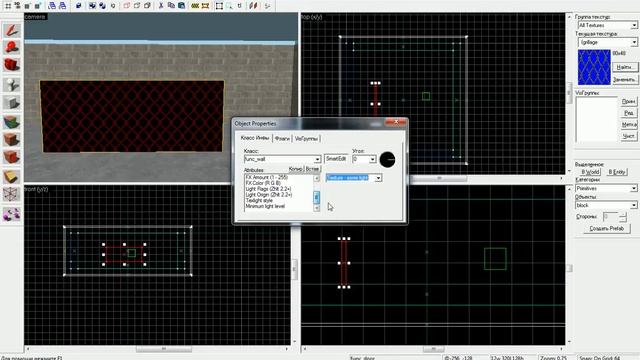Click the Создать Prefab button
The image size is (640, 360).
coord(607,229)
